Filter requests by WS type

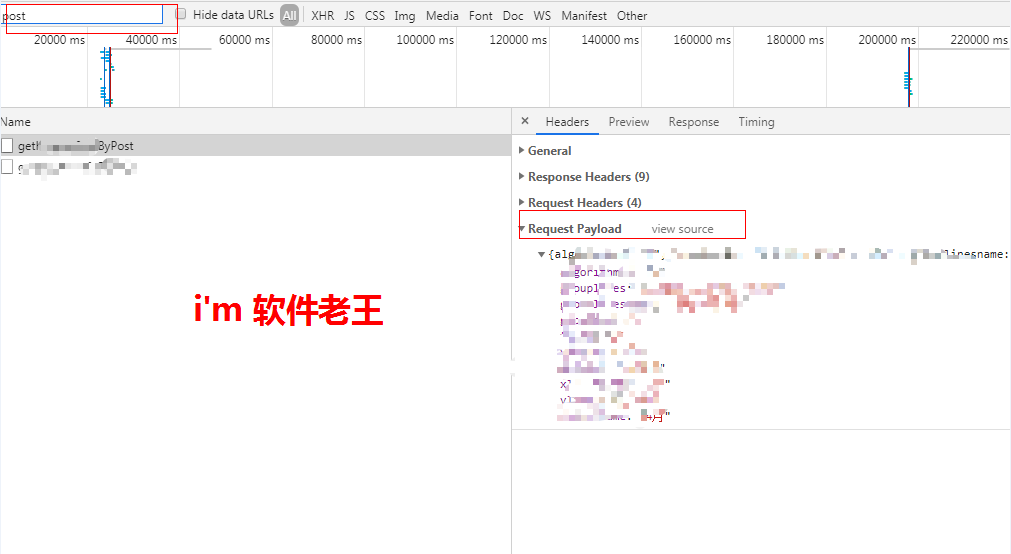click(542, 15)
